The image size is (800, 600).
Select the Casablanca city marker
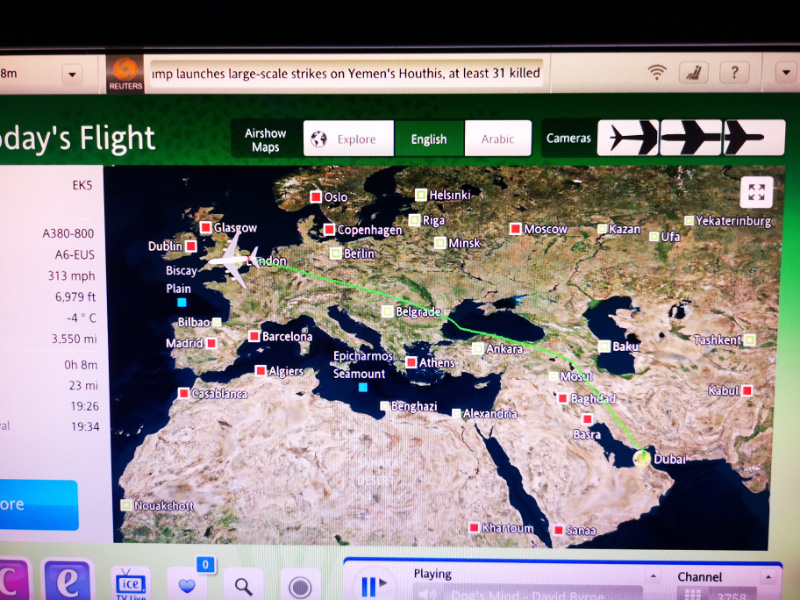point(184,393)
